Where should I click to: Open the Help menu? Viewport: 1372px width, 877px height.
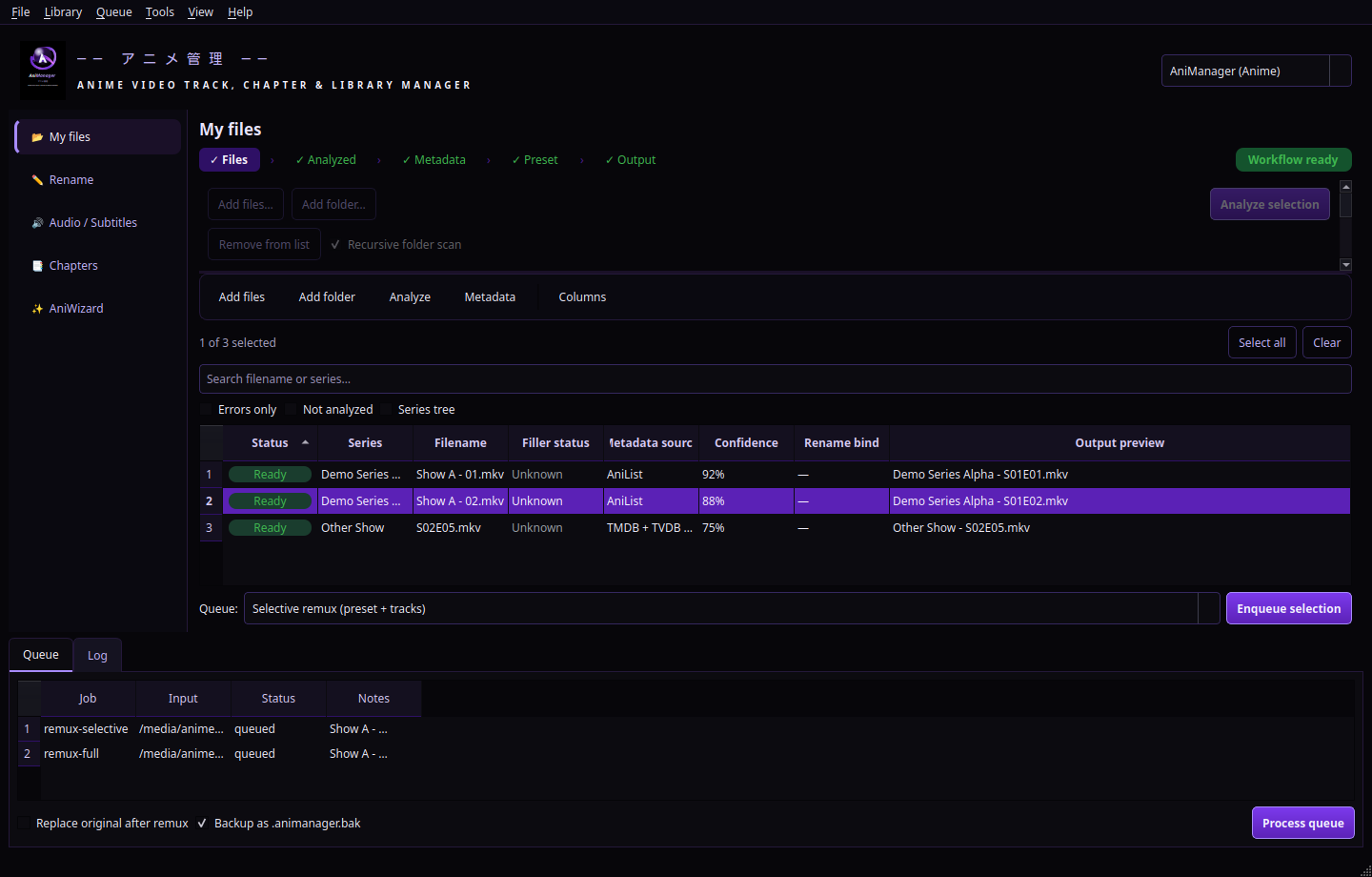[240, 12]
